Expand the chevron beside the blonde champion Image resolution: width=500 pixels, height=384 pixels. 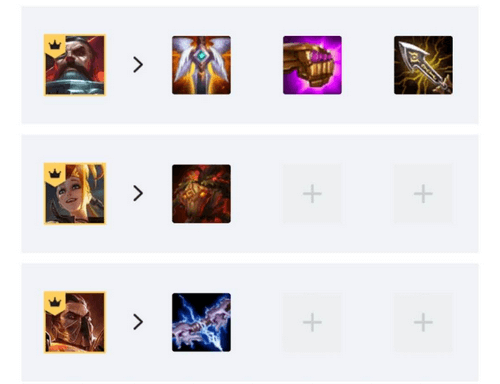tap(138, 193)
